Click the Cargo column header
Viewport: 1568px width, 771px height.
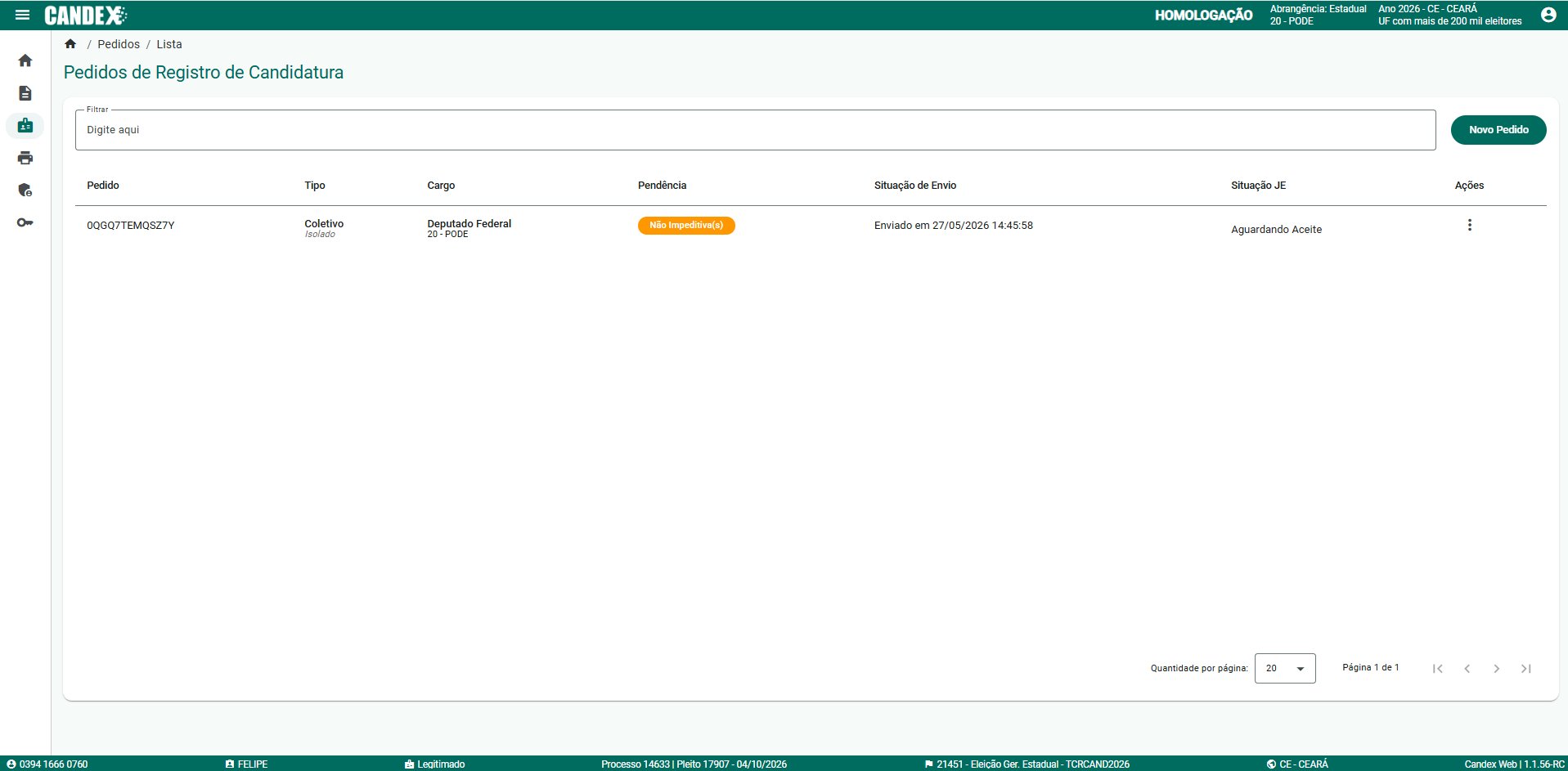(441, 186)
